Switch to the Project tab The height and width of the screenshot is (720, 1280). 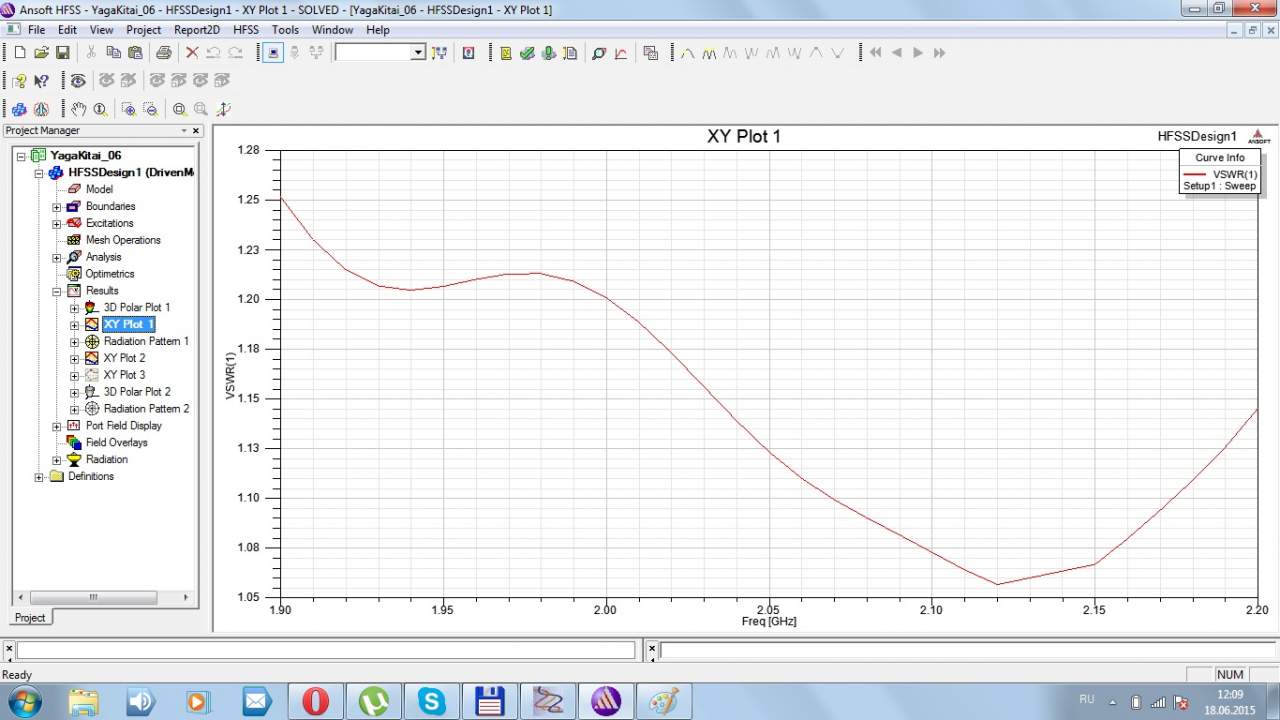[30, 618]
